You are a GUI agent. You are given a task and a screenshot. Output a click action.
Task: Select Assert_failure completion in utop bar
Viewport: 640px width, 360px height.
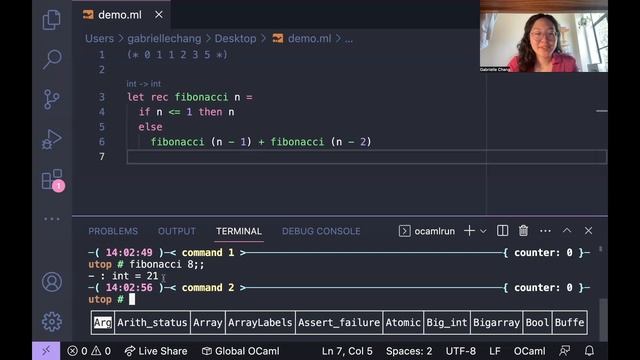[339, 322]
